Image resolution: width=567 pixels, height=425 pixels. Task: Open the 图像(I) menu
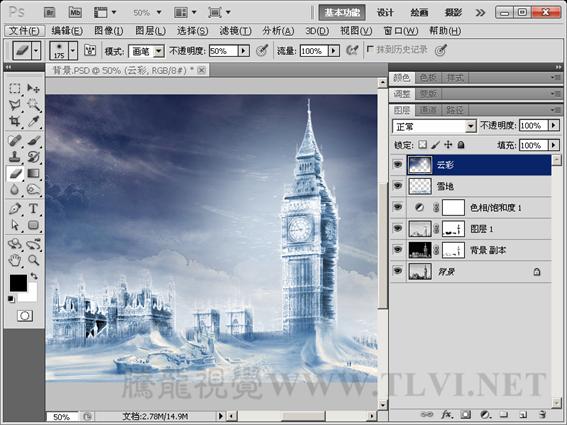tap(108, 31)
